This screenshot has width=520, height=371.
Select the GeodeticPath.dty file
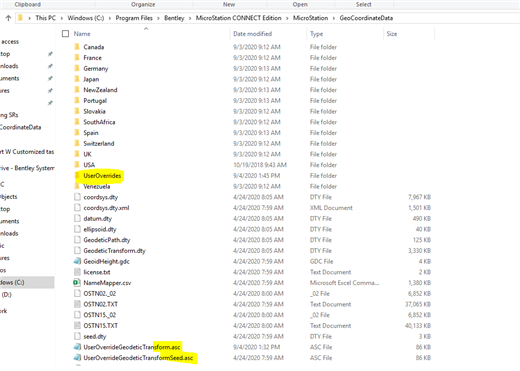(x=107, y=240)
